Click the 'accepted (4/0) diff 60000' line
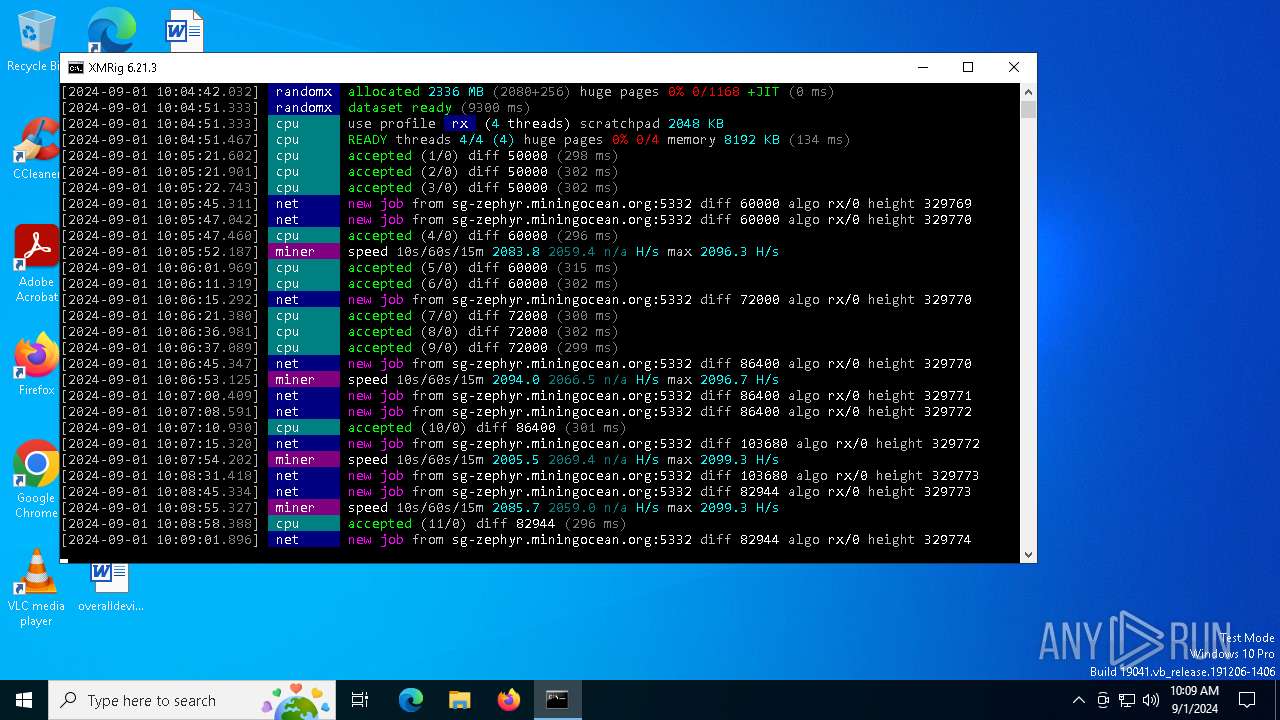1280x720 pixels. tap(340, 236)
